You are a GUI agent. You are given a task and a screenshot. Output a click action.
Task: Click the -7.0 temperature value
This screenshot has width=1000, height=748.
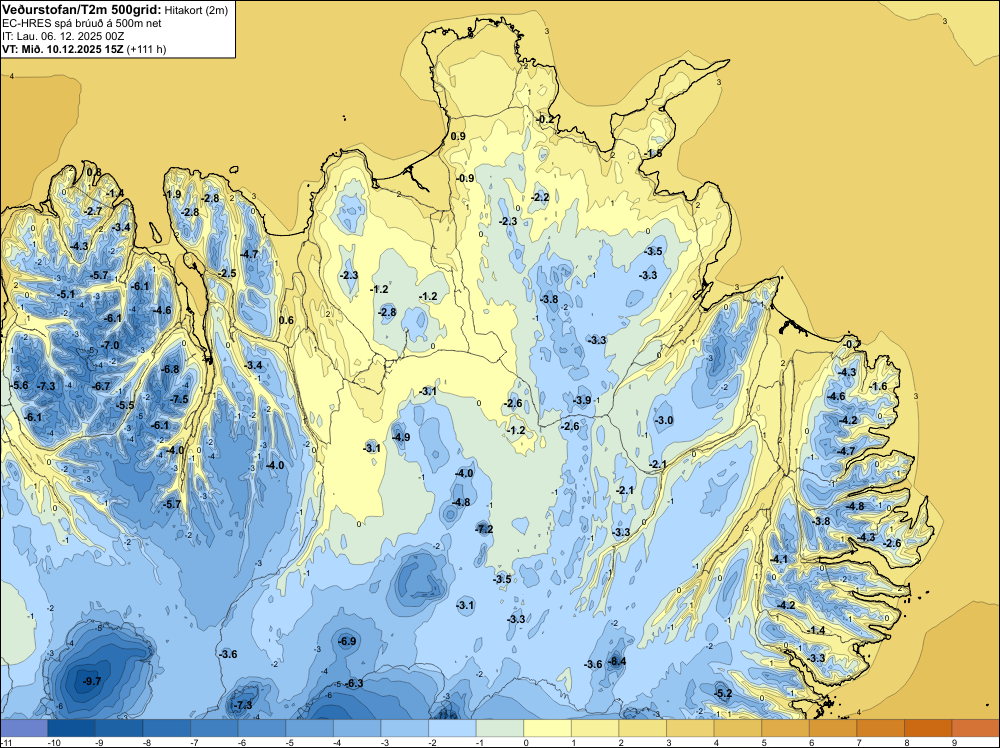click(x=110, y=345)
